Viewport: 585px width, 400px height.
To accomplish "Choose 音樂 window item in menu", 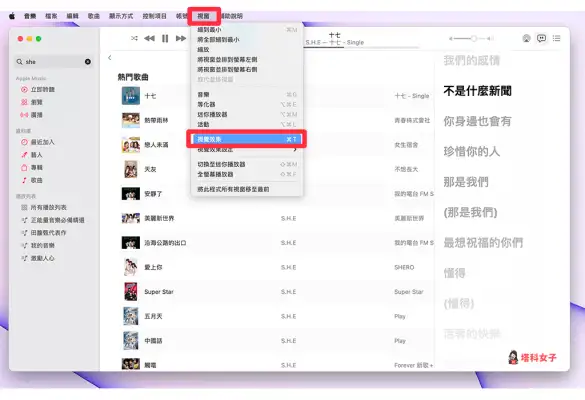I will coord(247,94).
